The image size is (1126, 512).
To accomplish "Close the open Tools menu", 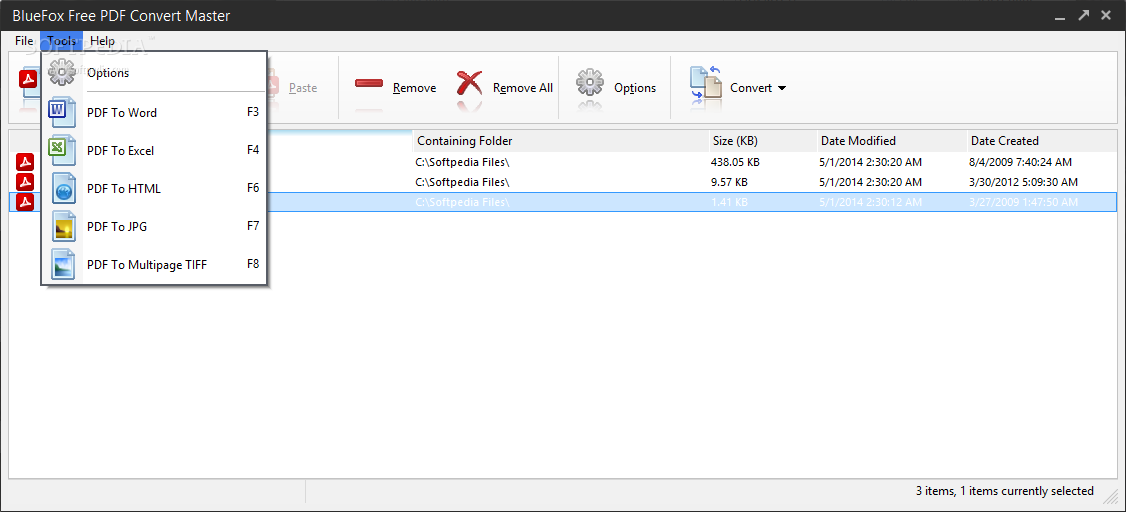I will pyautogui.click(x=62, y=41).
